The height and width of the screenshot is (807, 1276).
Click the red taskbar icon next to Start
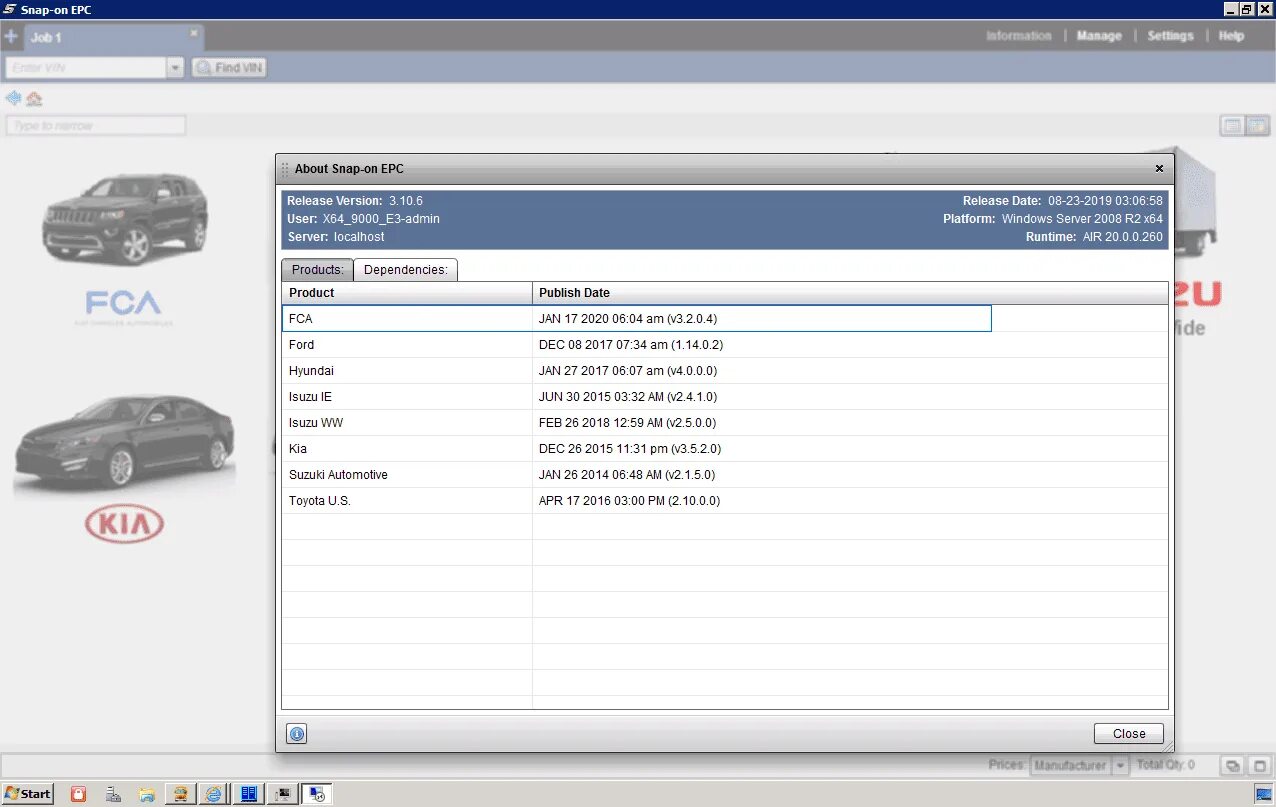(x=79, y=794)
